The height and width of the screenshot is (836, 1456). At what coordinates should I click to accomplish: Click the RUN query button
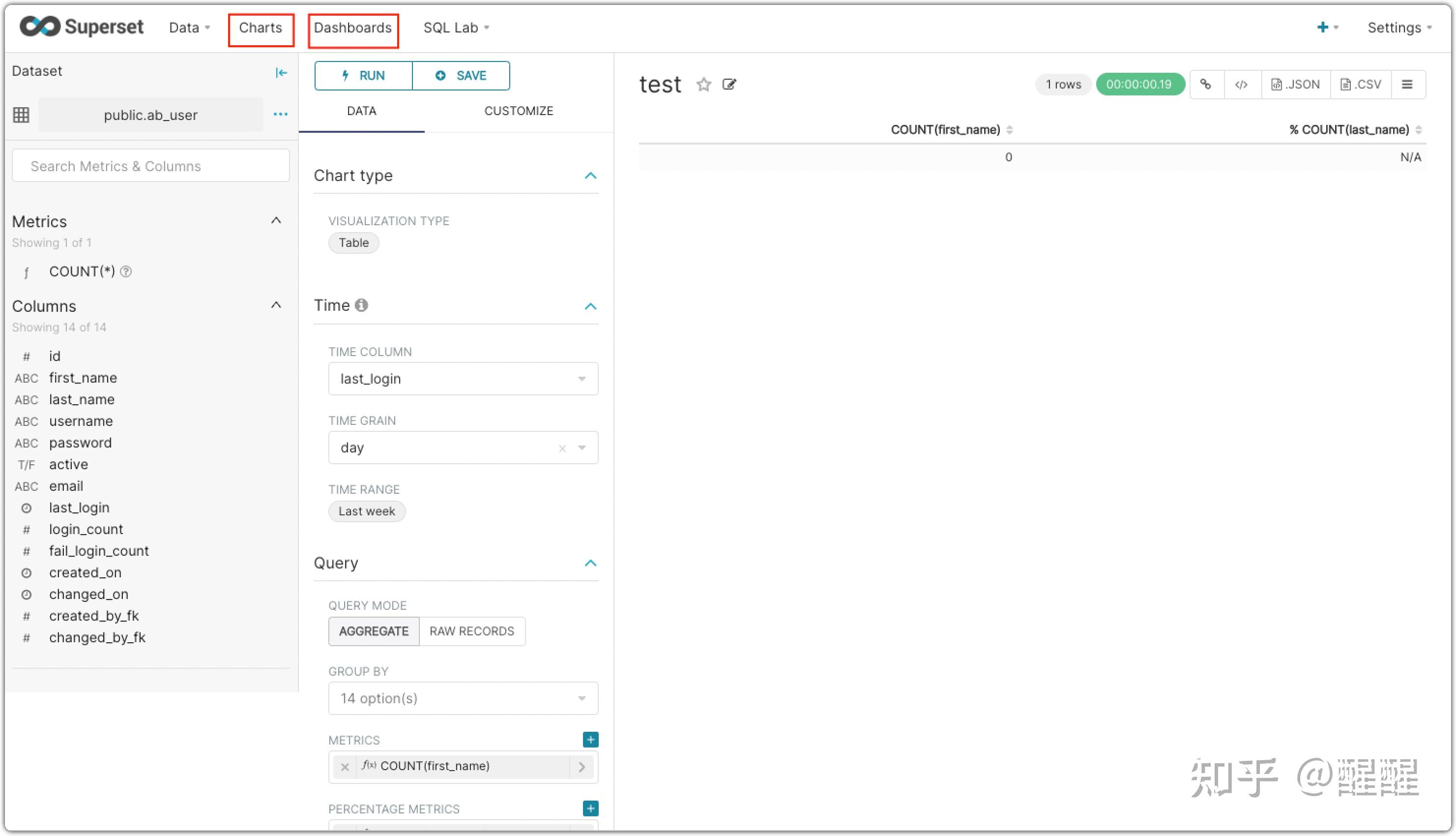point(363,76)
